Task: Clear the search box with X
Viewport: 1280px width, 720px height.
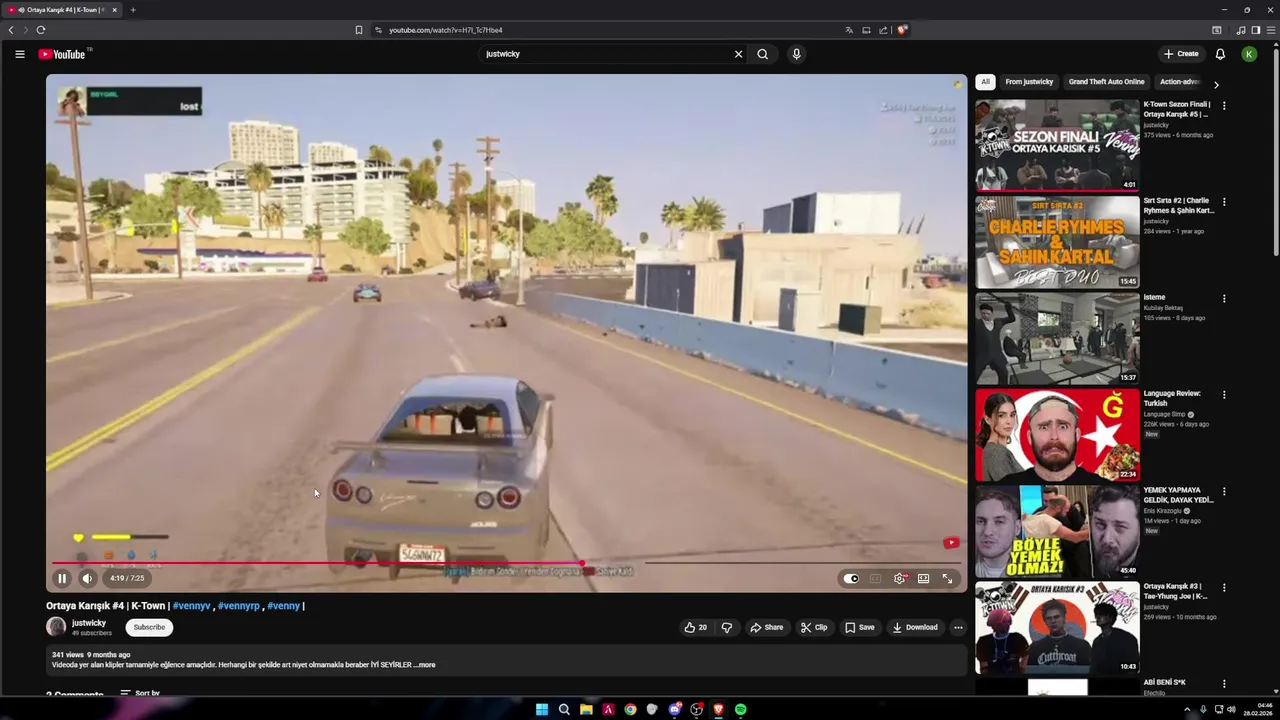Action: [x=738, y=54]
